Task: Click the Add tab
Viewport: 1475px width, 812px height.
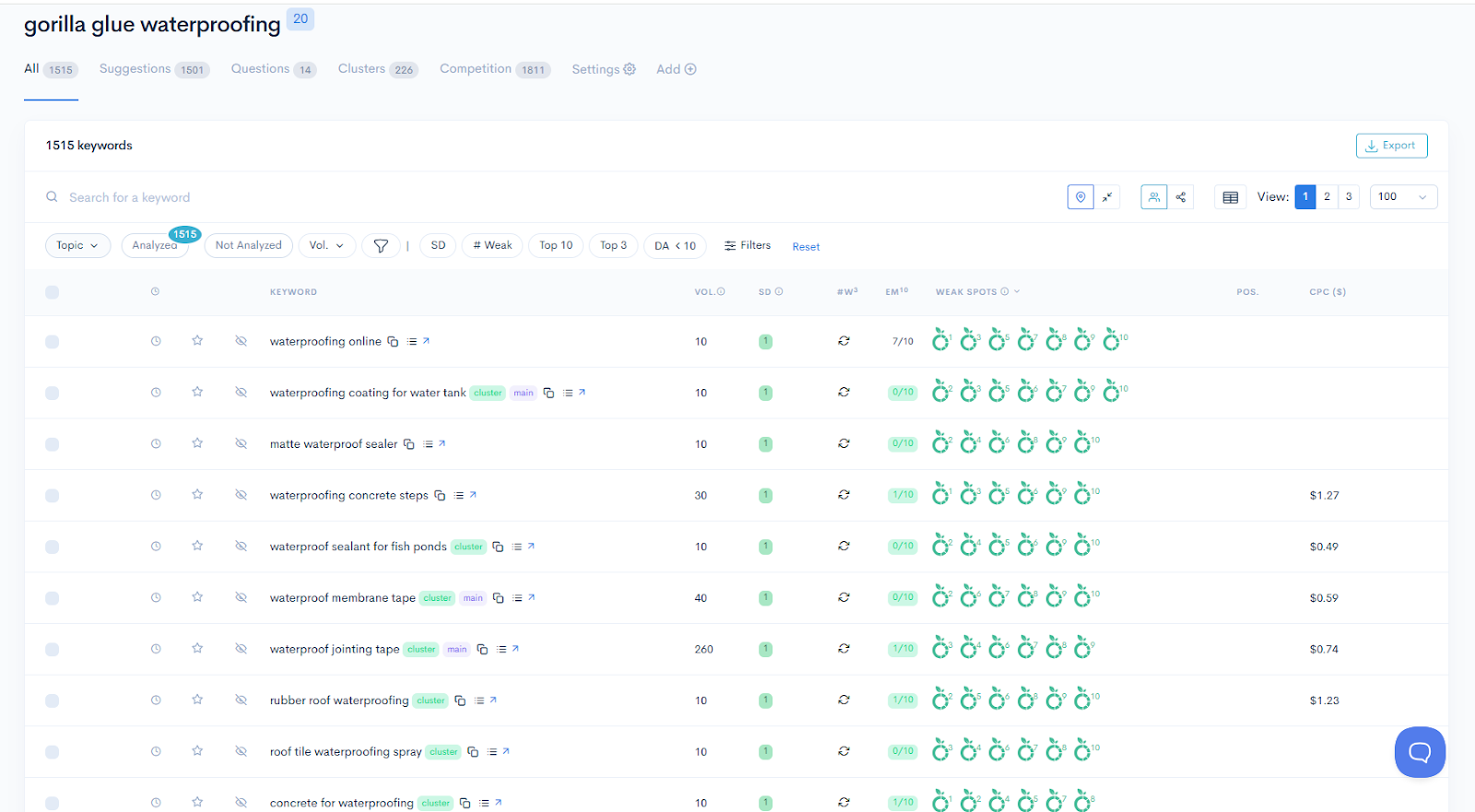Action: (677, 69)
